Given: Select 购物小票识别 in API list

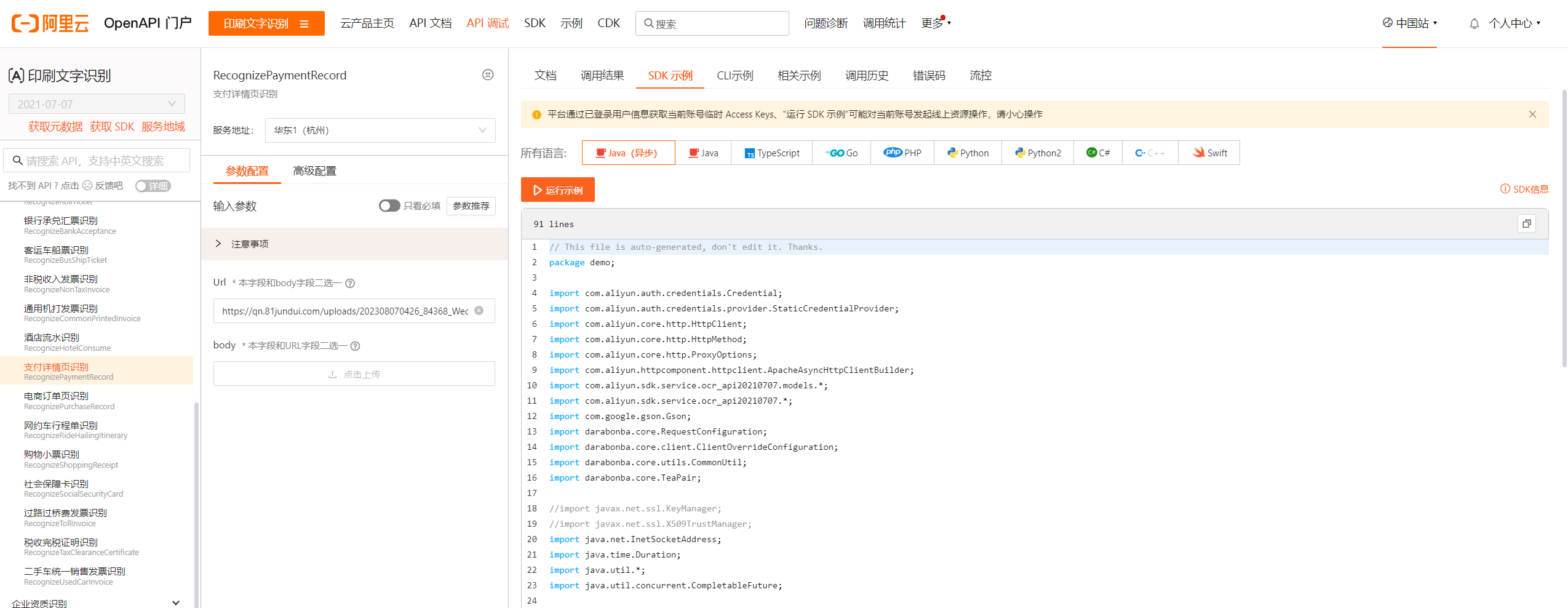Looking at the screenshot, I should tap(97, 459).
